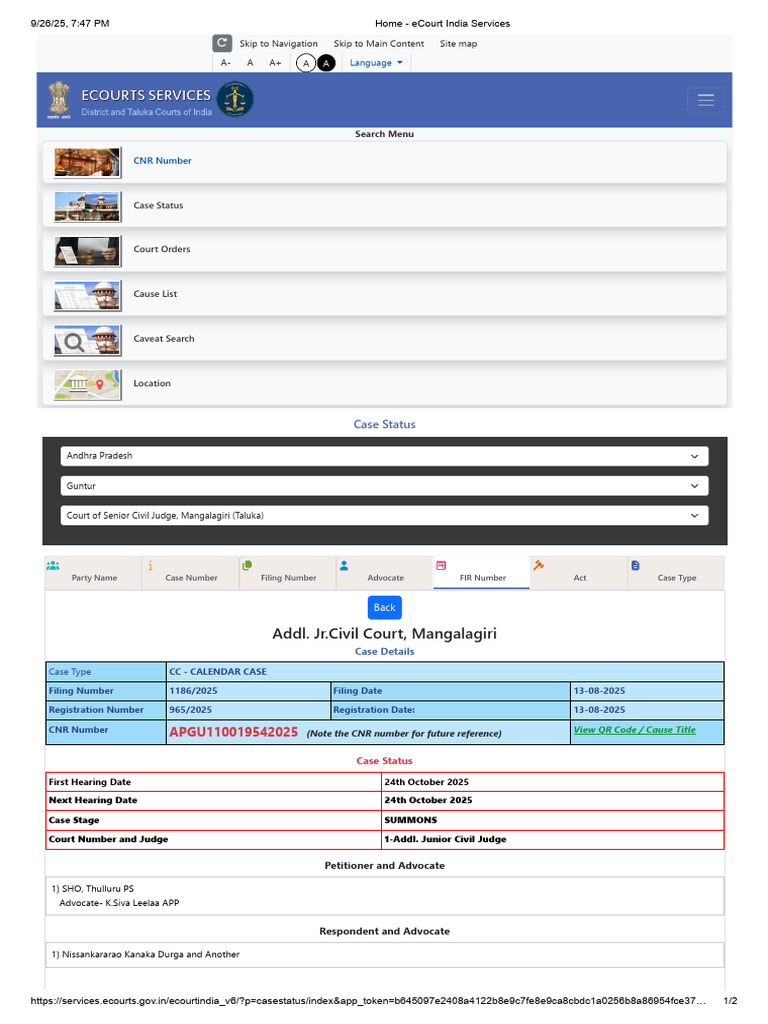
Task: Increase font size with A+
Action: [275, 63]
